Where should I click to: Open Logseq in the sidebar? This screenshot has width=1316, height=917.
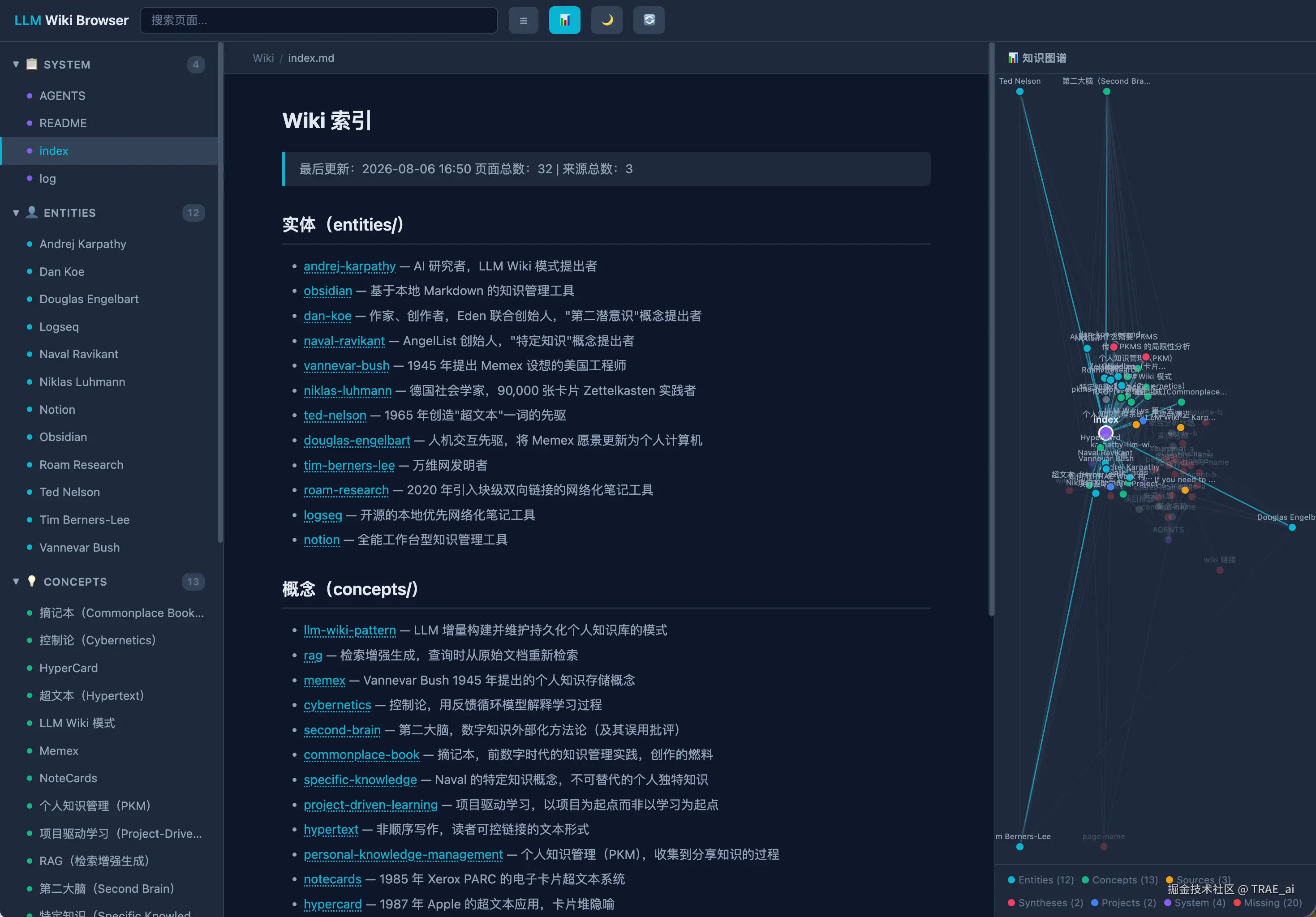109,327
